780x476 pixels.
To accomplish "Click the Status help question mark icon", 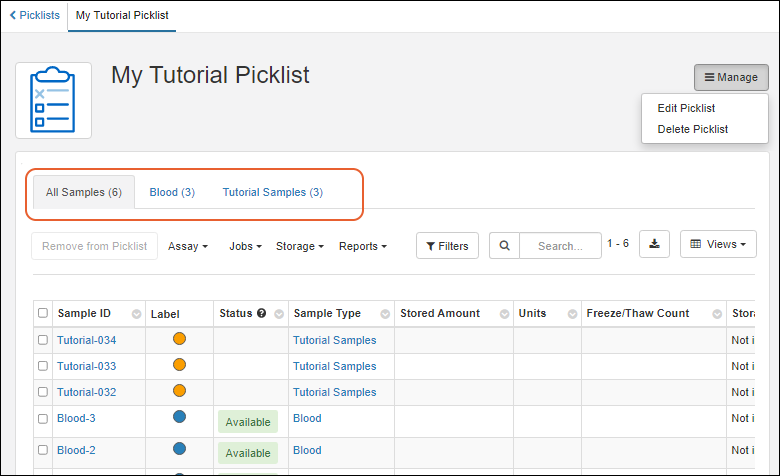I will point(261,313).
